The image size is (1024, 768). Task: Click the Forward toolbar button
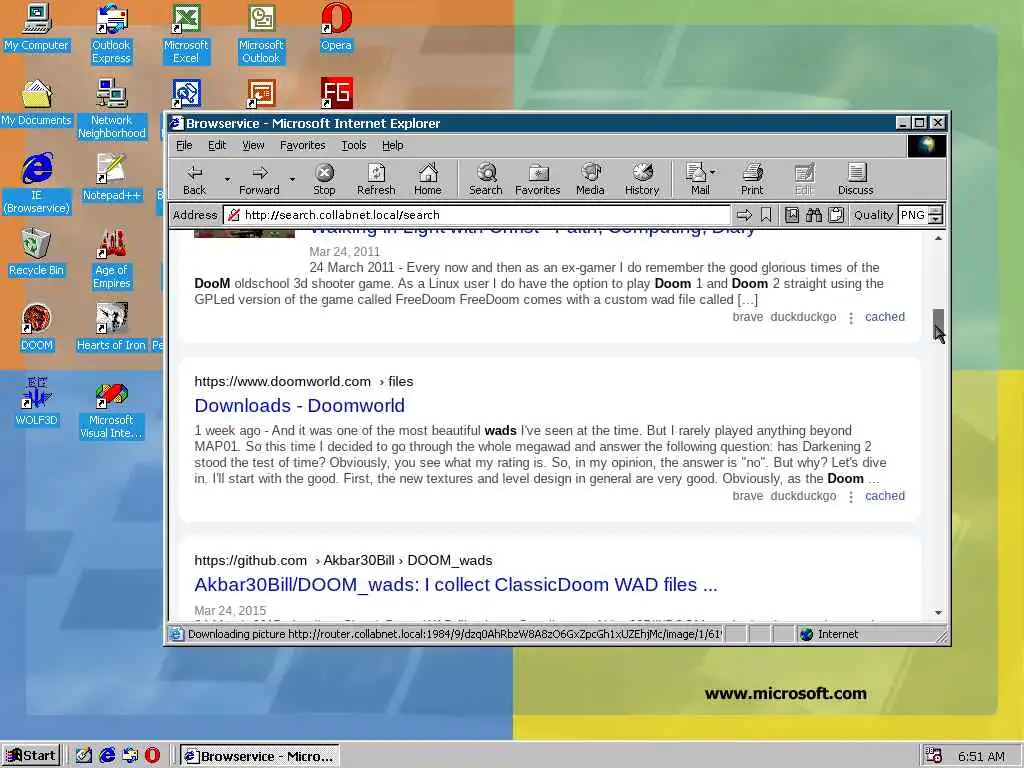point(259,179)
